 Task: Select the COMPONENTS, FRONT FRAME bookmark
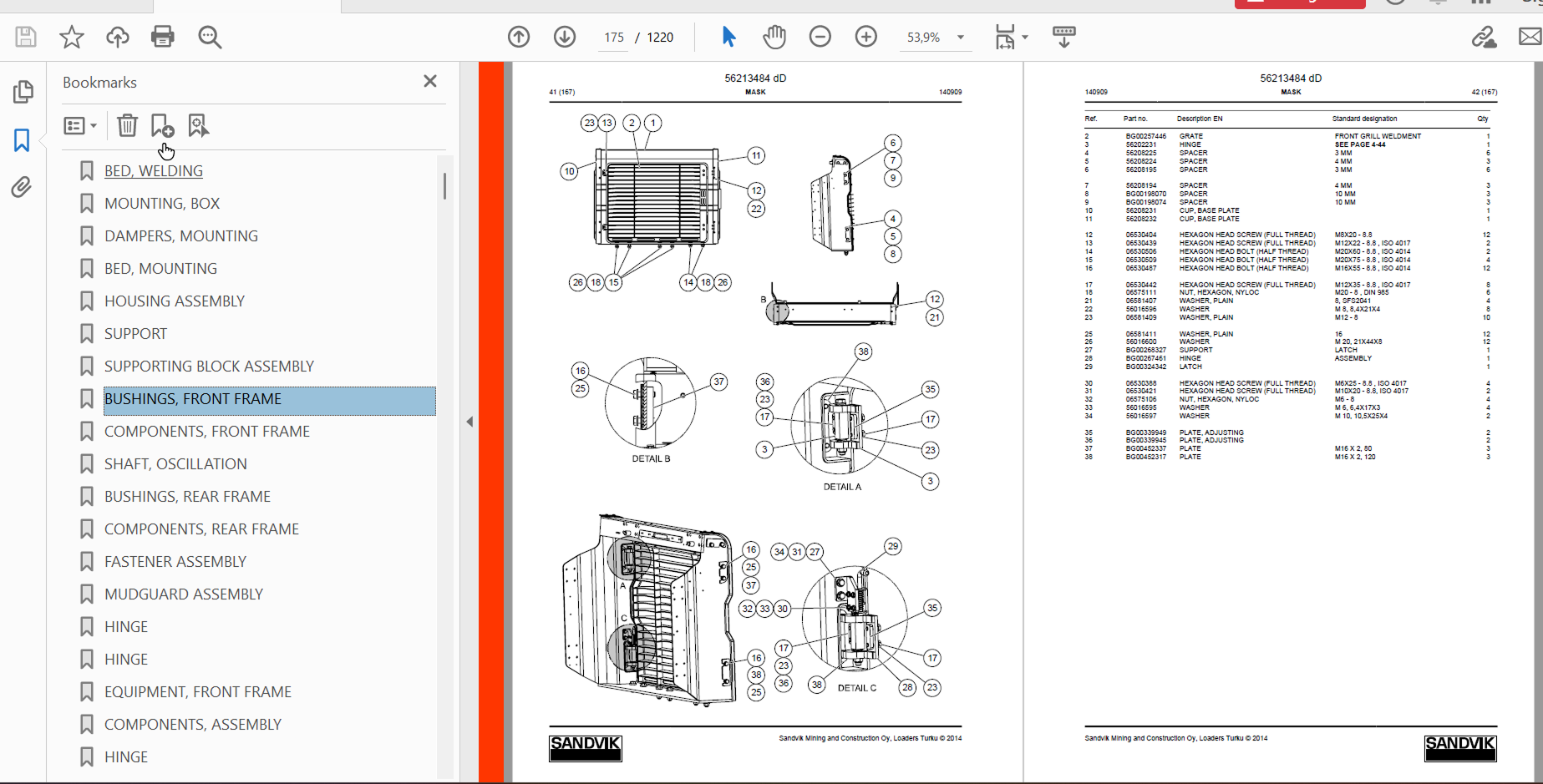[206, 432]
